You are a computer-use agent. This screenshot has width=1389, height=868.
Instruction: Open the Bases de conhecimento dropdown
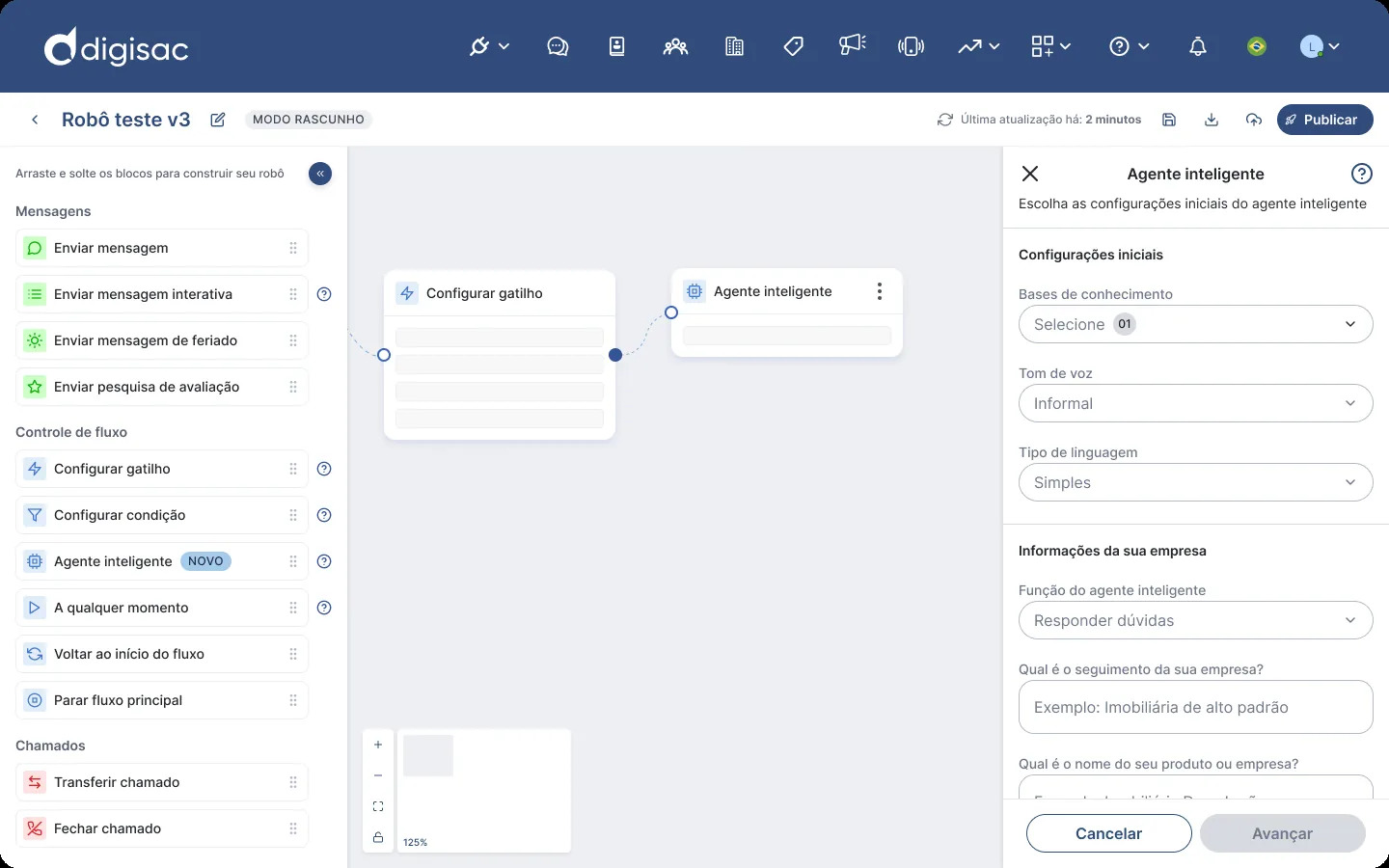coord(1196,324)
